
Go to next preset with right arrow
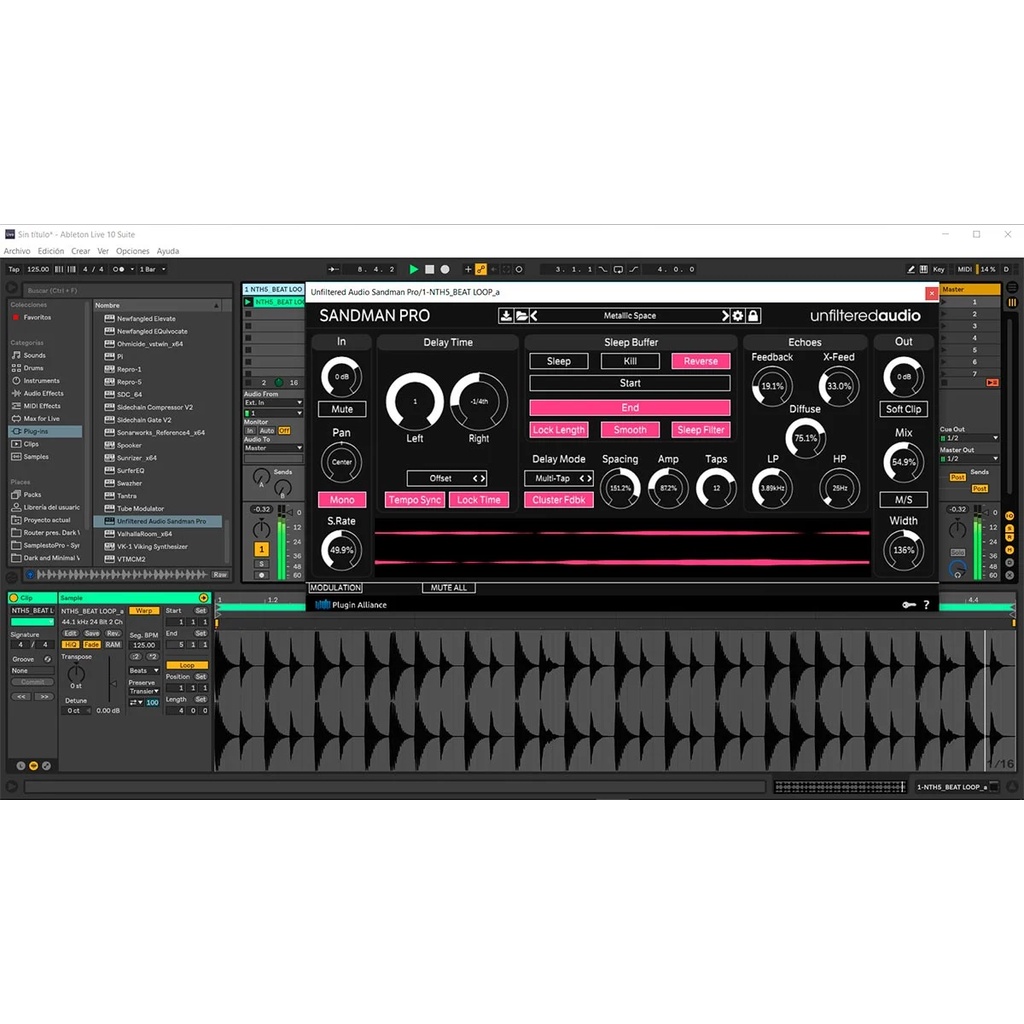725,316
